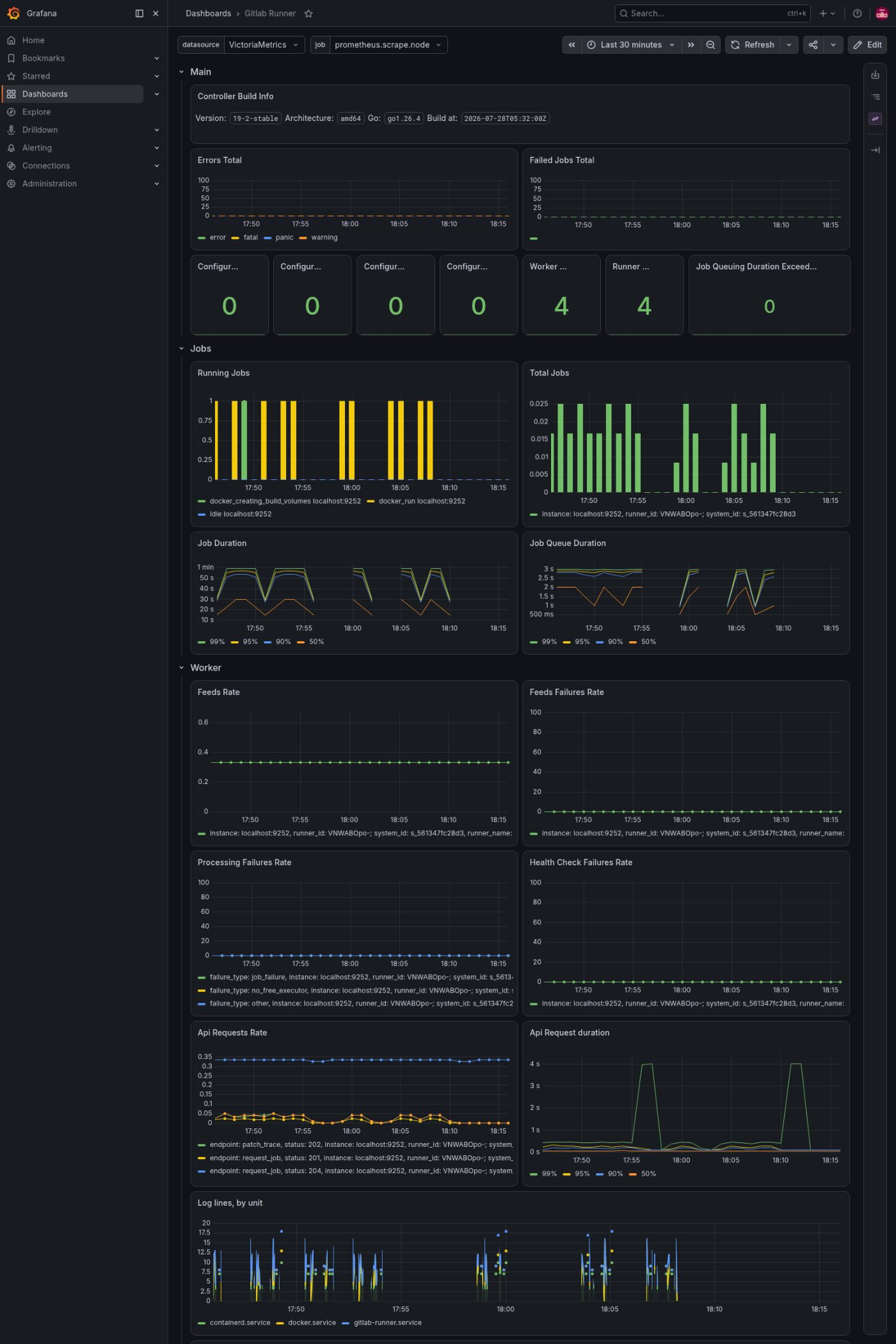The width and height of the screenshot is (896, 1344).
Task: Shift time range forward
Action: pos(691,45)
